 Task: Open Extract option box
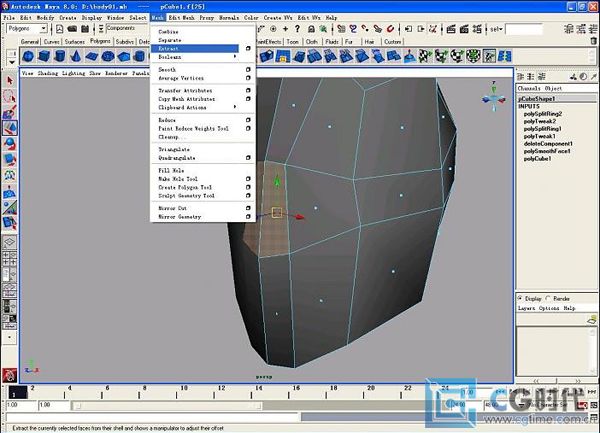coord(248,49)
